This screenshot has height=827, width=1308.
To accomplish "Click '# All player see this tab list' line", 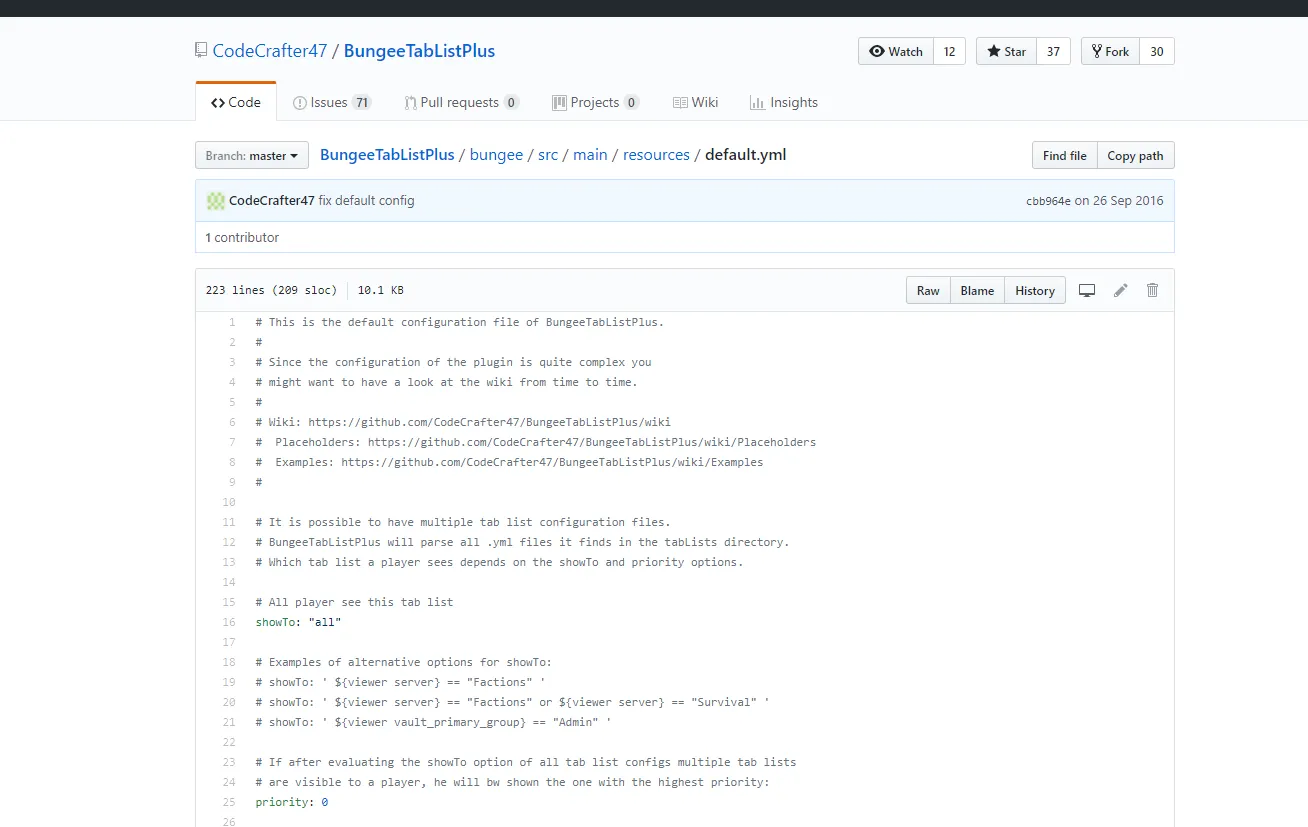I will [355, 602].
